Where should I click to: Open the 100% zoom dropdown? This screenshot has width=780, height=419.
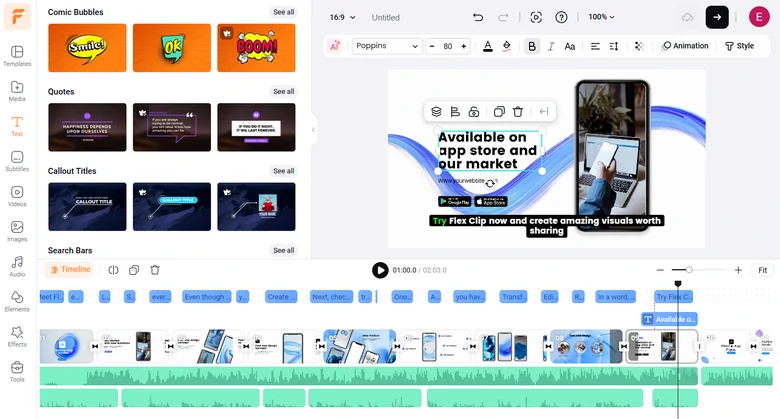click(601, 17)
